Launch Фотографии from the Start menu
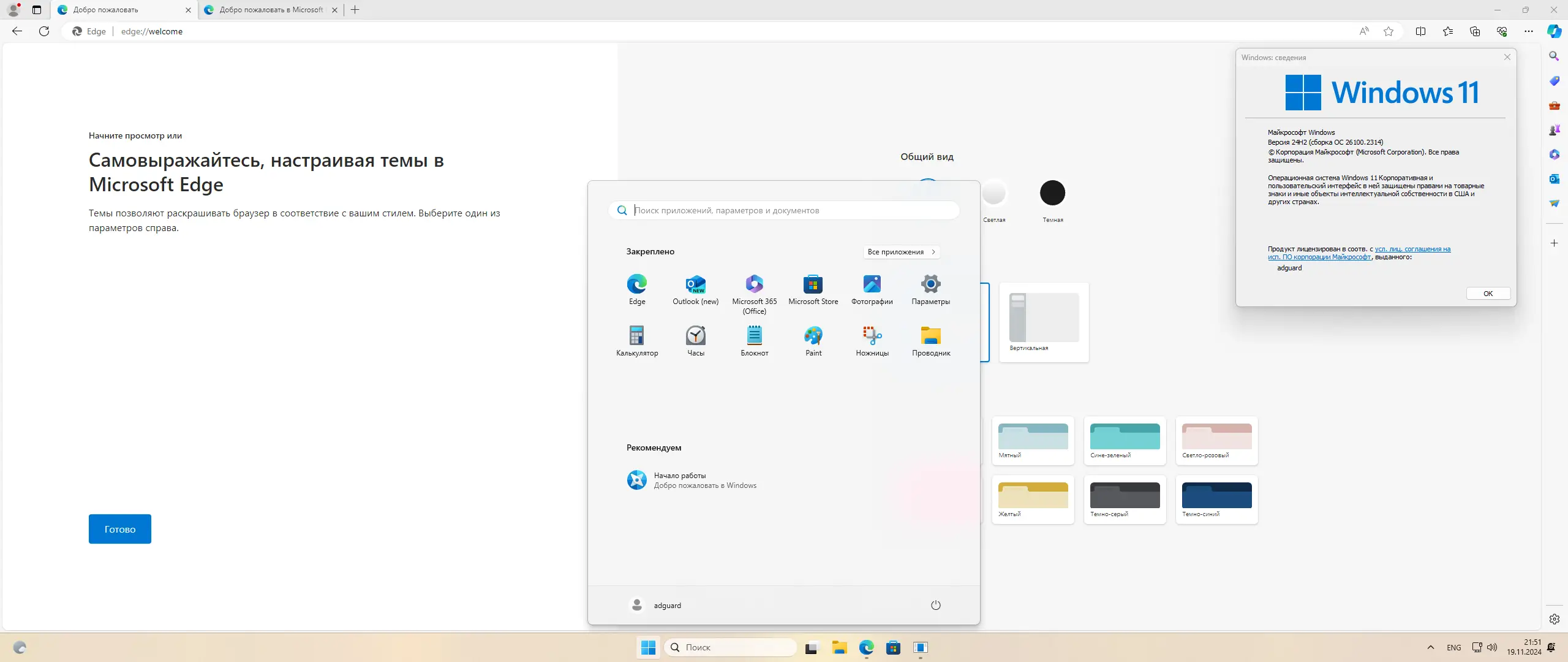Screen dimensions: 1568x662 click(872, 289)
